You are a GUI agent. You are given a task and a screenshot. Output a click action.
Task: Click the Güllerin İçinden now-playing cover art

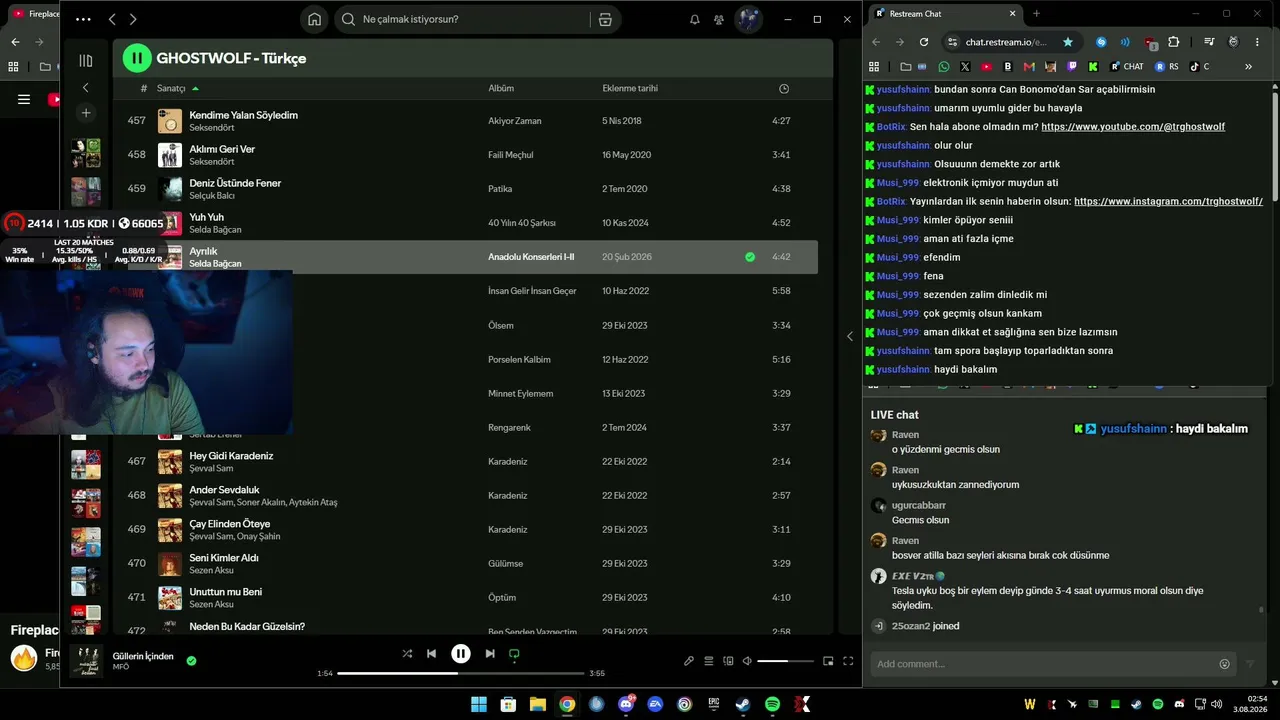coord(86,661)
